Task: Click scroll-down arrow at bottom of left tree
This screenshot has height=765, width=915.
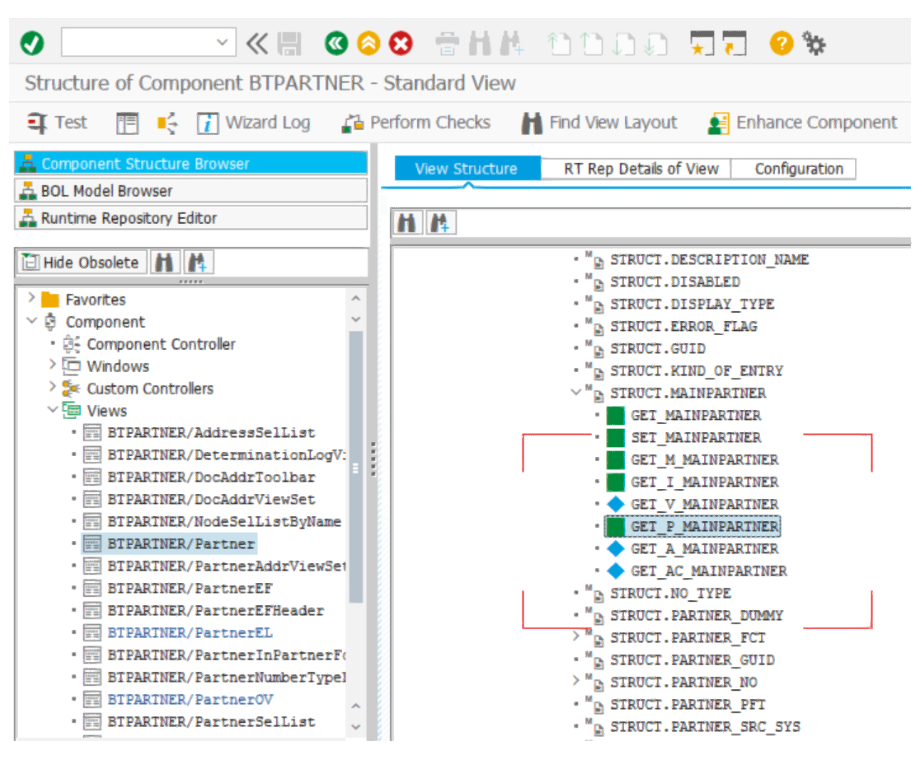Action: 355,727
